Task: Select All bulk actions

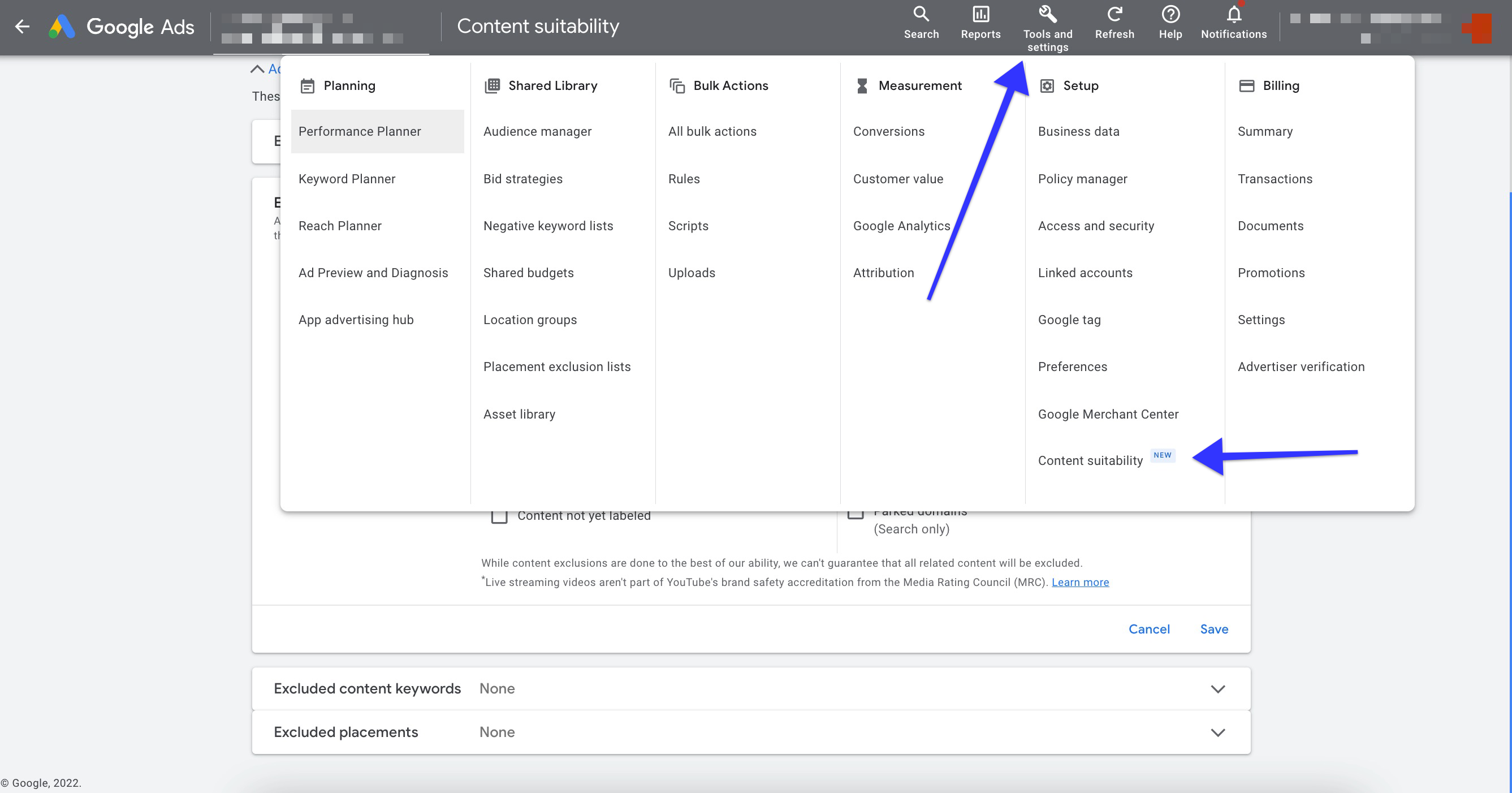Action: 712,131
